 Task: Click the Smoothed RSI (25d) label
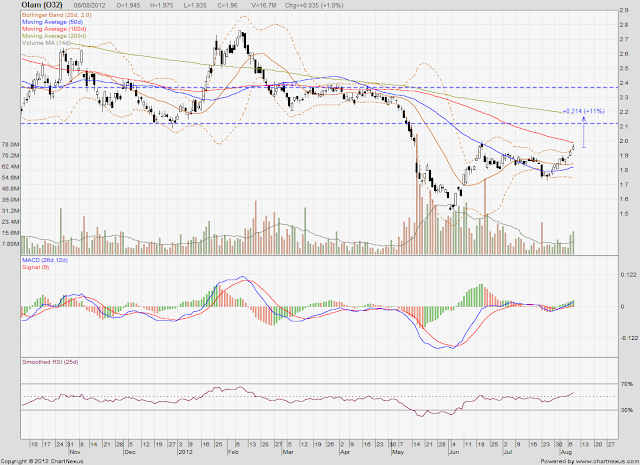(50, 362)
